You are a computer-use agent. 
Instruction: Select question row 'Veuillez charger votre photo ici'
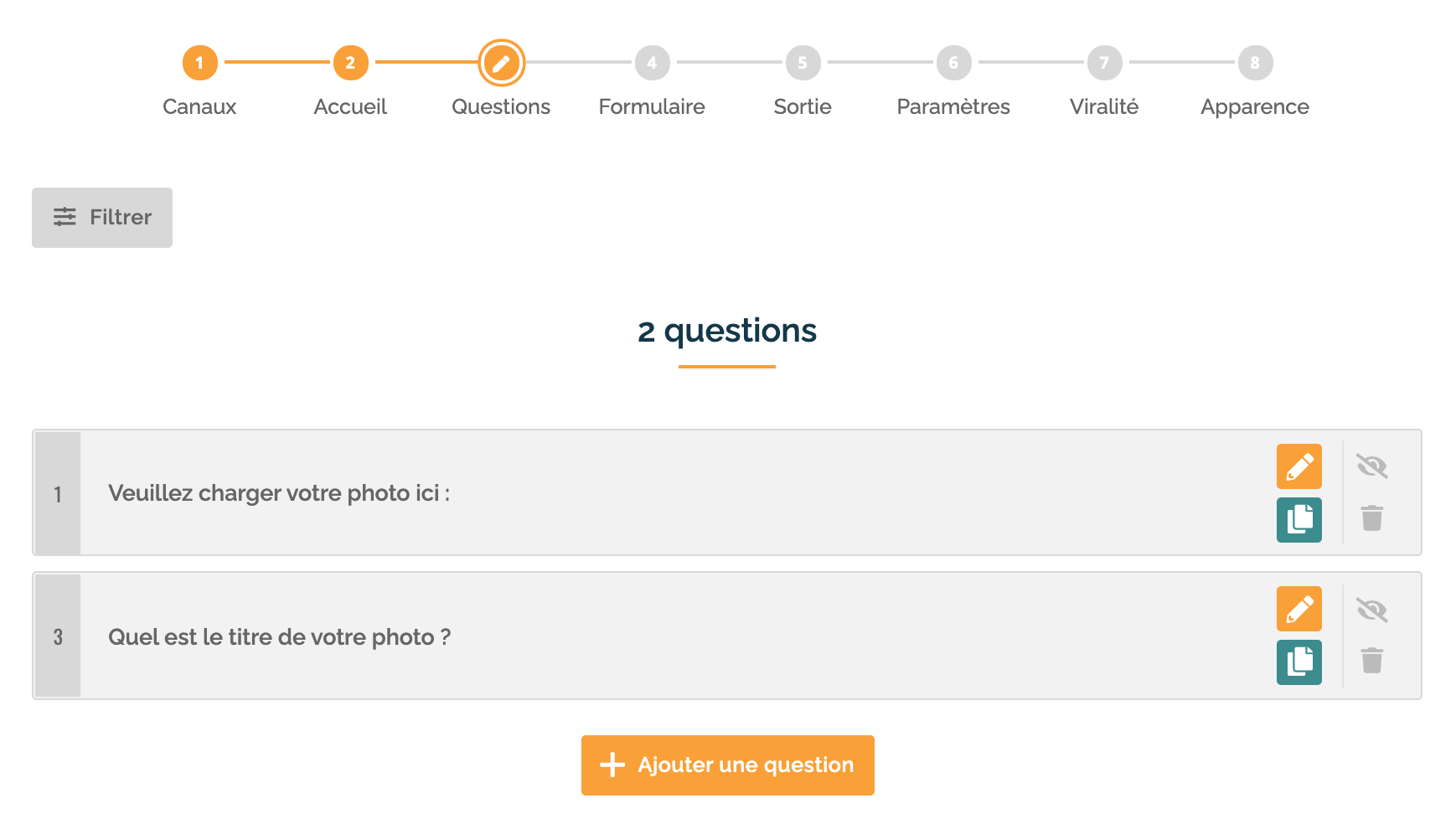[279, 493]
